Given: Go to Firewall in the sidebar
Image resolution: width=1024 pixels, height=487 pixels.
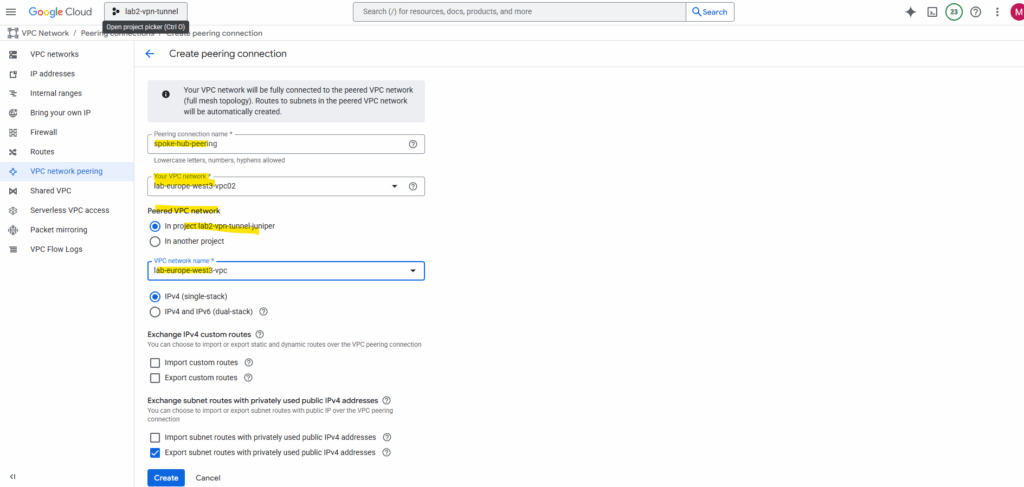Looking at the screenshot, I should pyautogui.click(x=44, y=132).
